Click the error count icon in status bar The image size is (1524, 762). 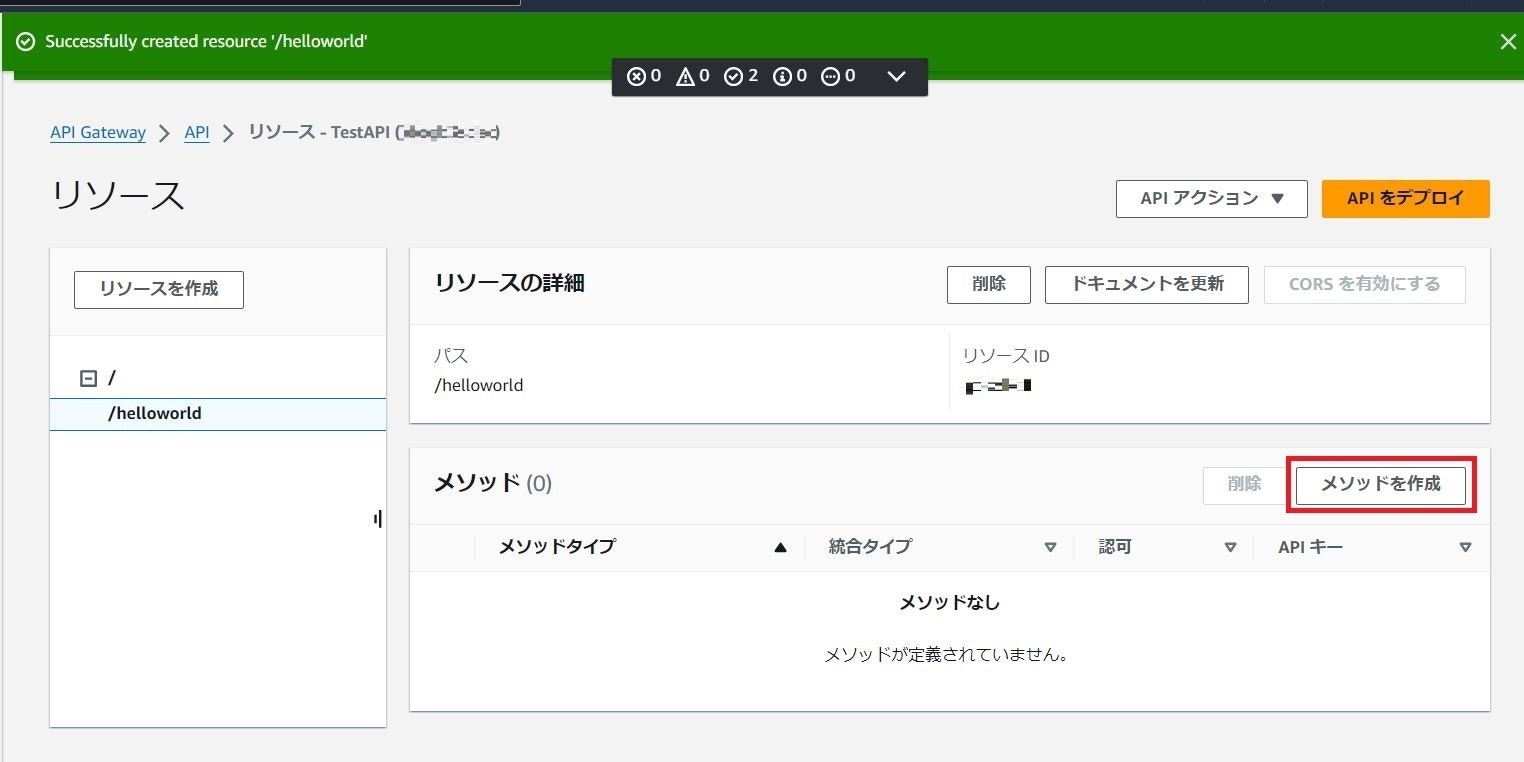(x=636, y=76)
